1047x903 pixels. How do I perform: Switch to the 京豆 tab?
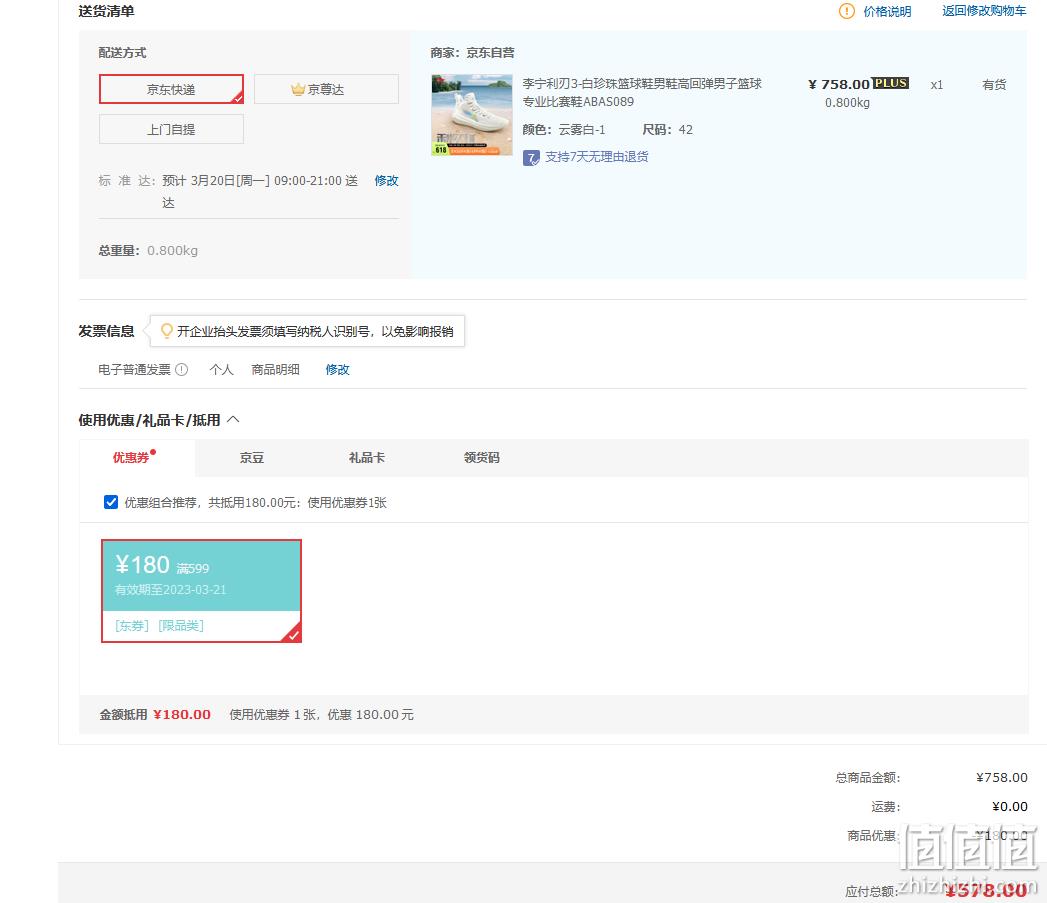tap(252, 458)
